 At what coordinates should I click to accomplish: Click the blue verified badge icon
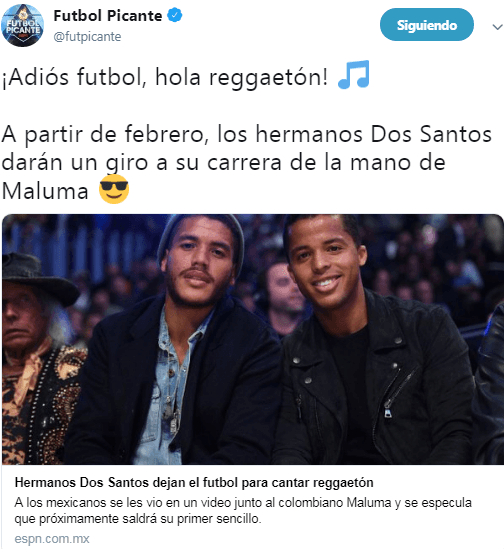(x=174, y=15)
